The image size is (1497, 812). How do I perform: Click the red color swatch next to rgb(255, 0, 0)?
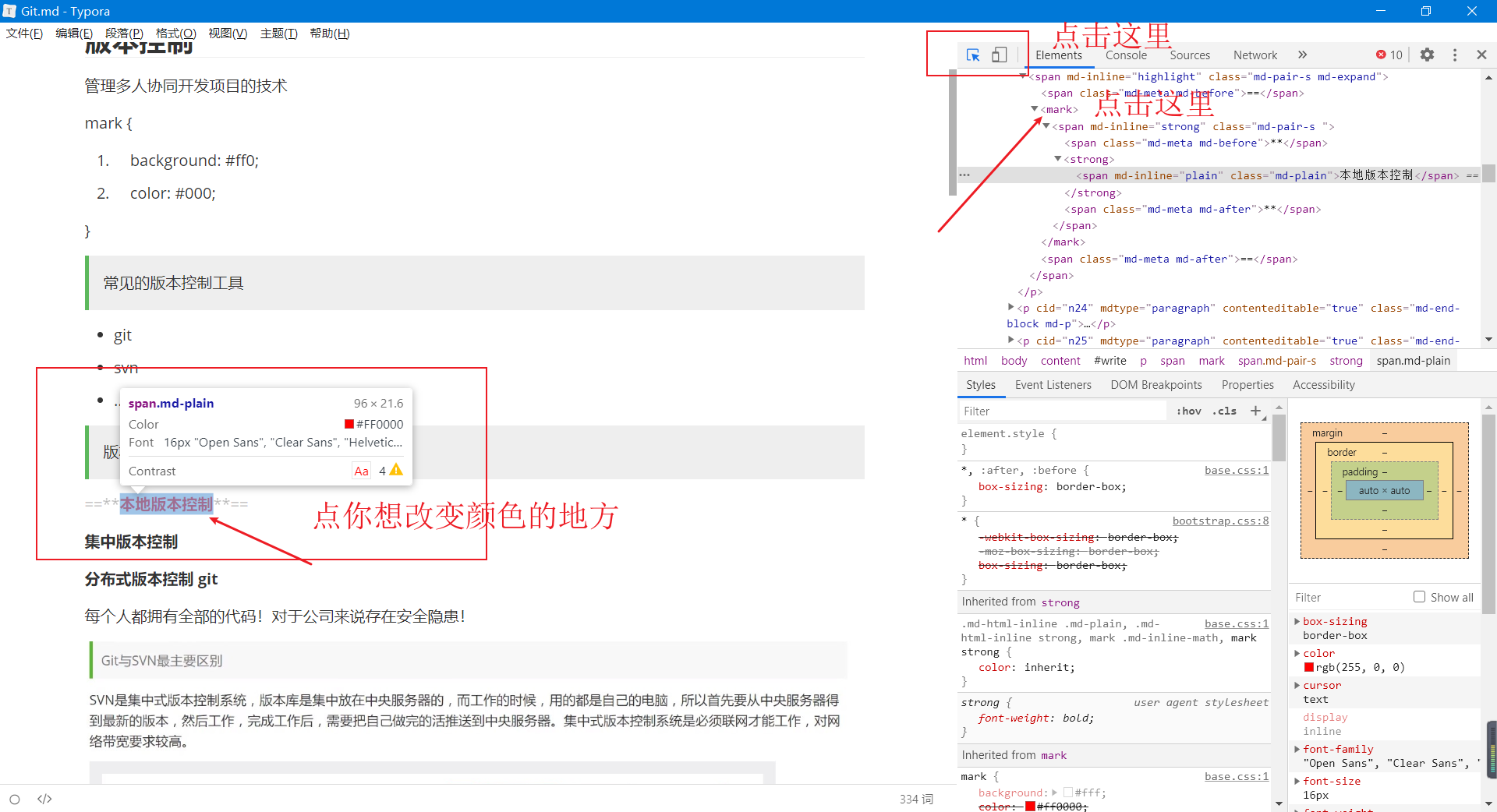coord(1309,667)
